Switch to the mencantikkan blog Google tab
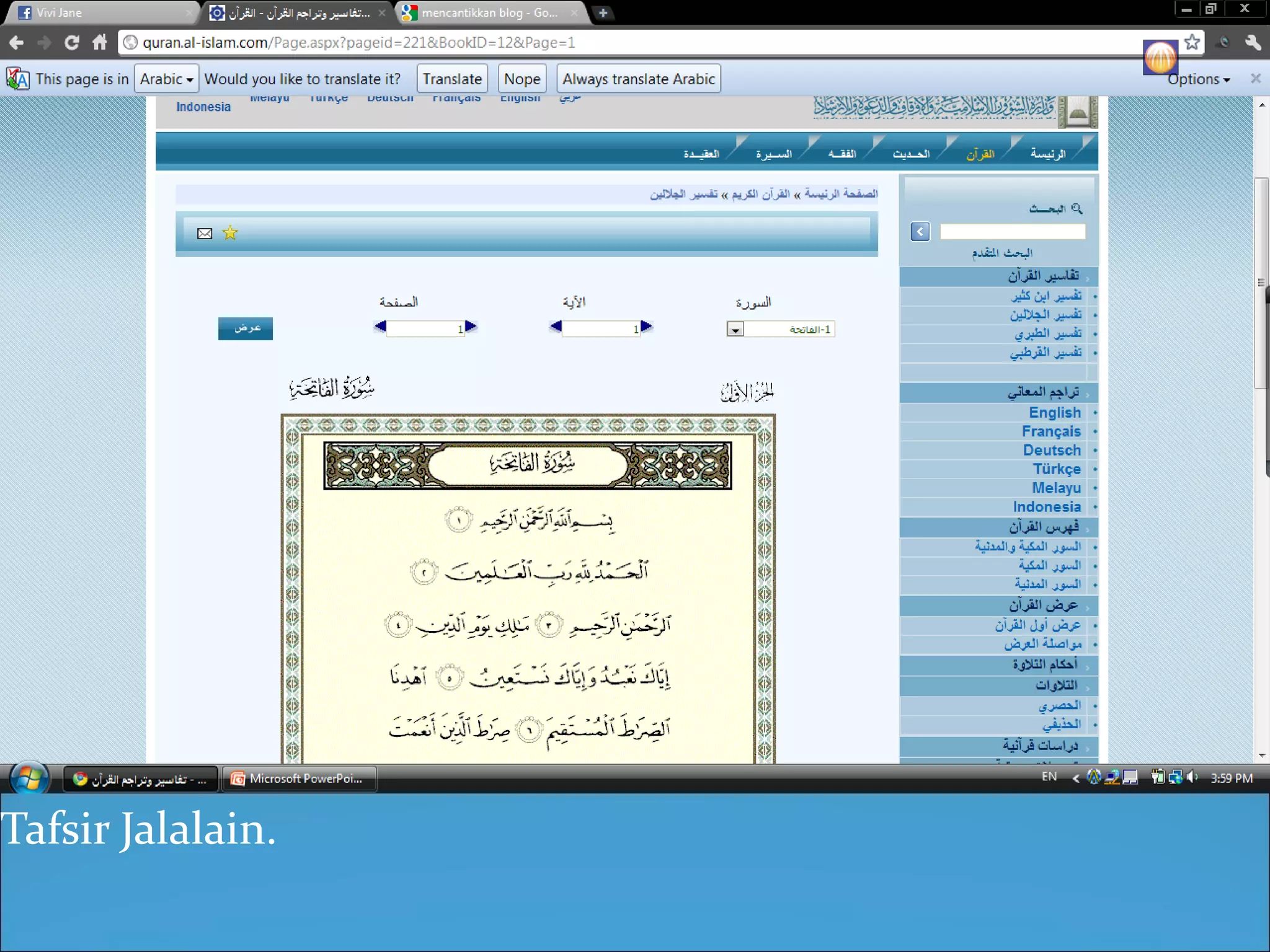 click(490, 12)
